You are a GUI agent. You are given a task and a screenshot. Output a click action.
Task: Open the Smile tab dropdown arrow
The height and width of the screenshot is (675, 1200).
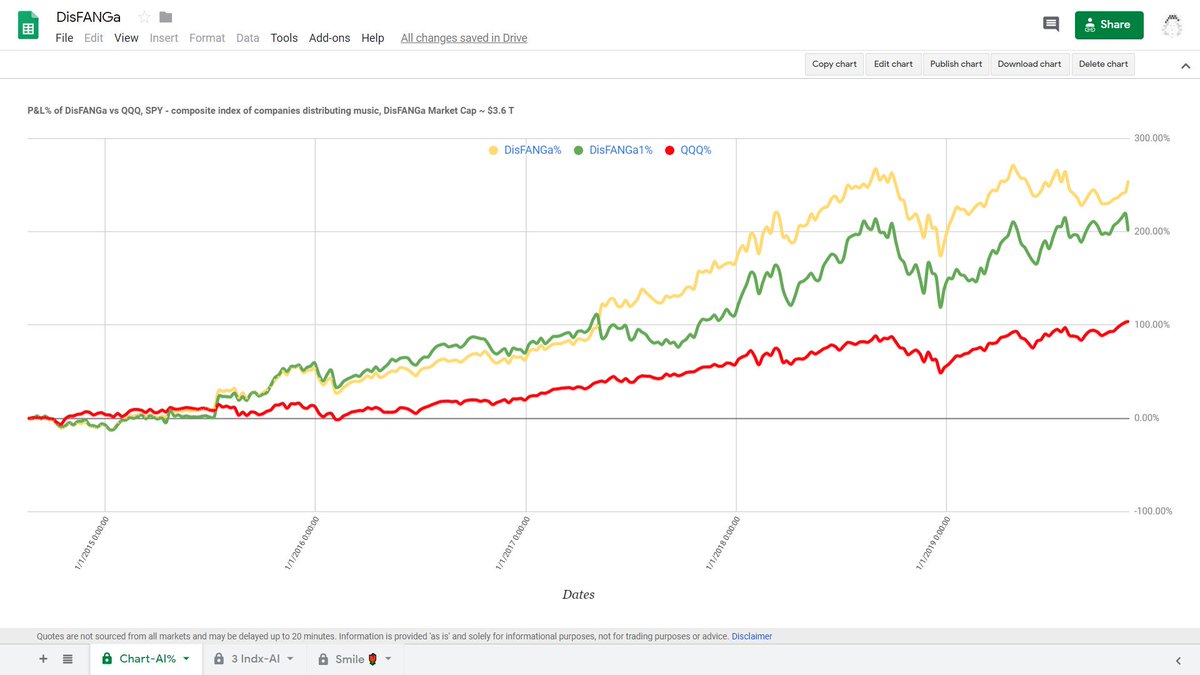[x=388, y=659]
